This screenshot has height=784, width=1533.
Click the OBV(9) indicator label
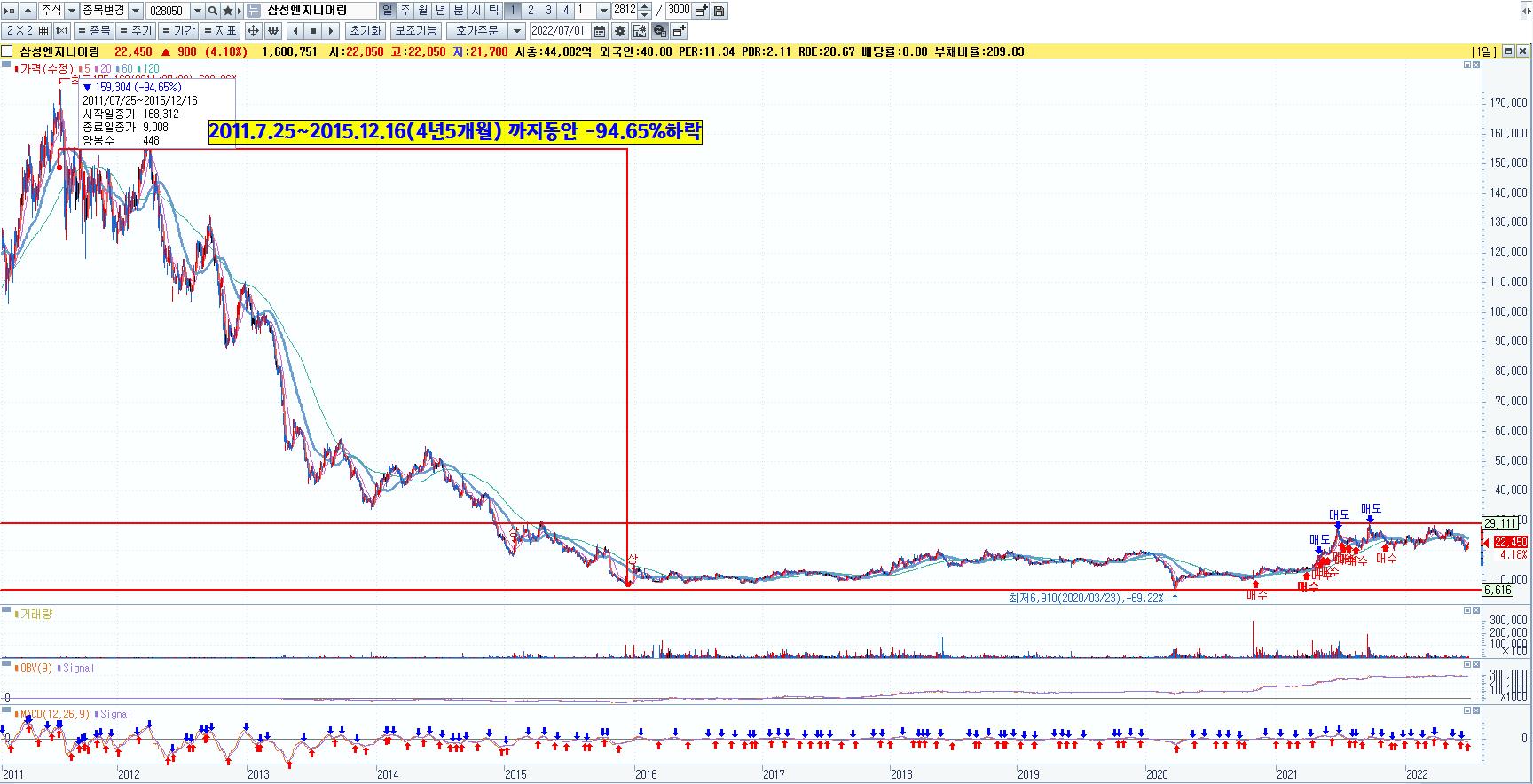click(x=36, y=668)
